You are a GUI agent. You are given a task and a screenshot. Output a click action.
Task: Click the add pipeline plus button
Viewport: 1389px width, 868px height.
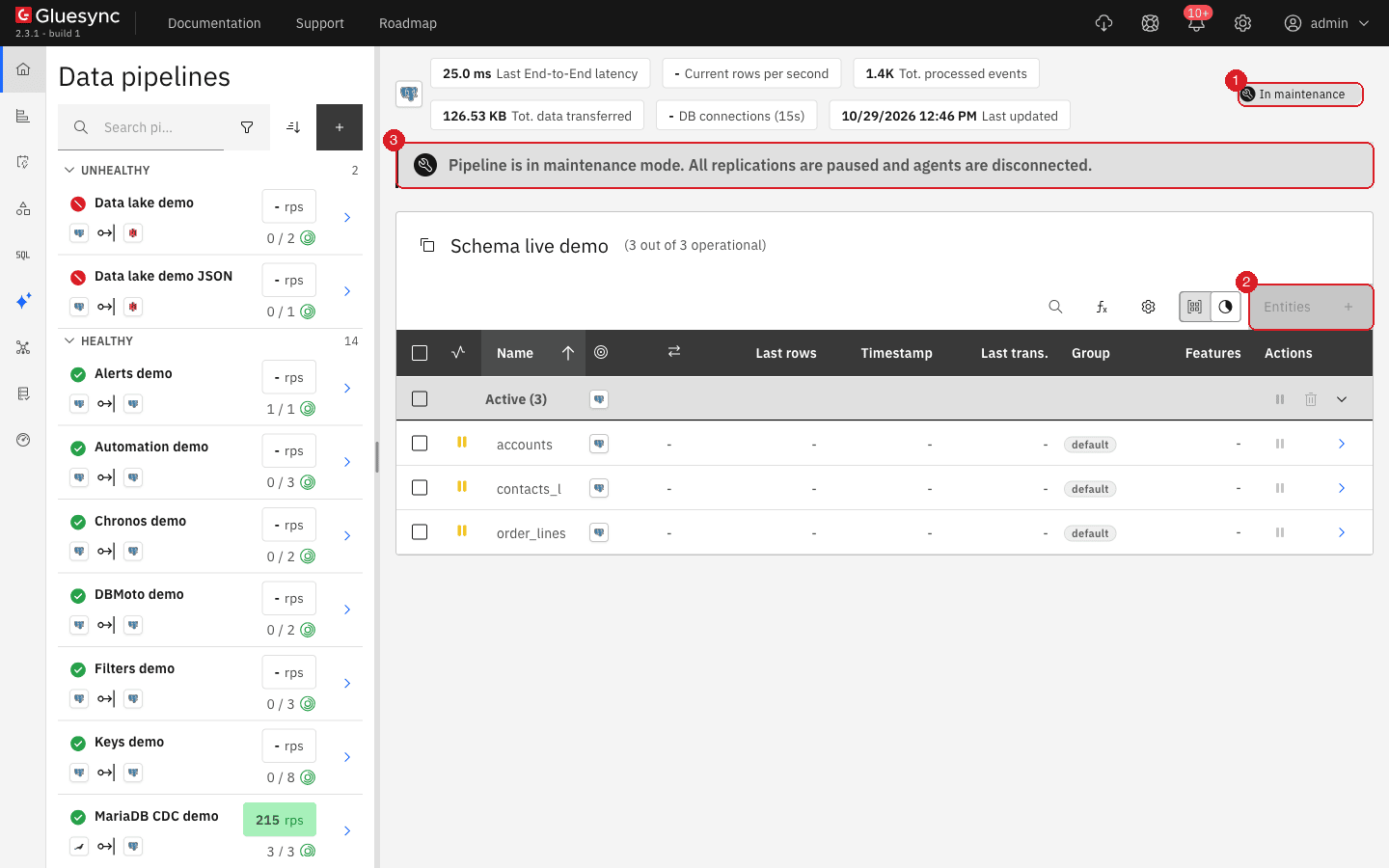tap(340, 127)
